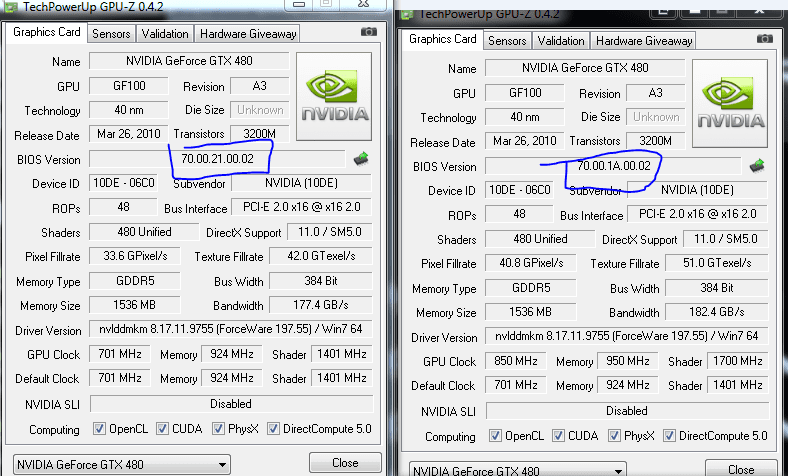
Task: Click BIOS version 70.00.1A.00.02 field
Action: [613, 166]
